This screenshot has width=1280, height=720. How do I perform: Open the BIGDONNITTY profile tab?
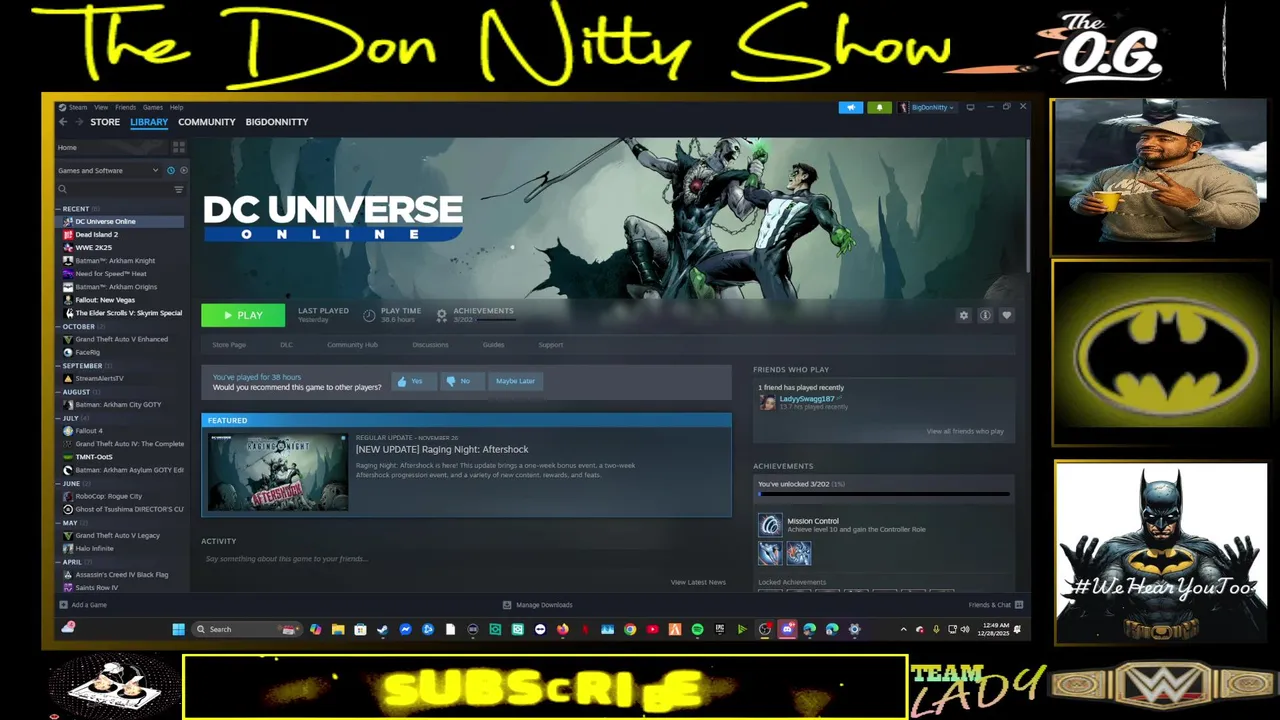click(x=277, y=122)
